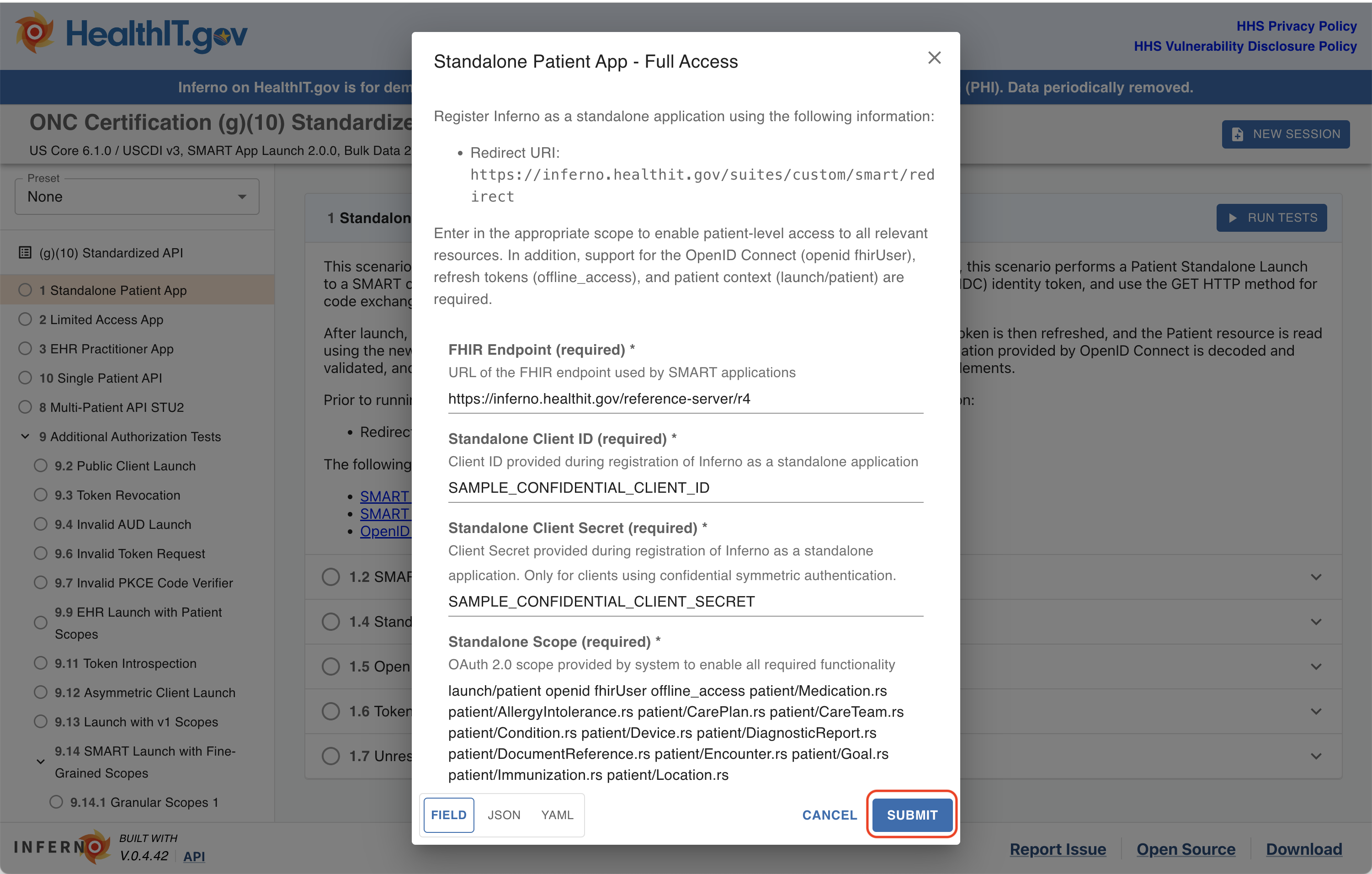
Task: Click the RUN TESTS button
Action: click(1271, 218)
